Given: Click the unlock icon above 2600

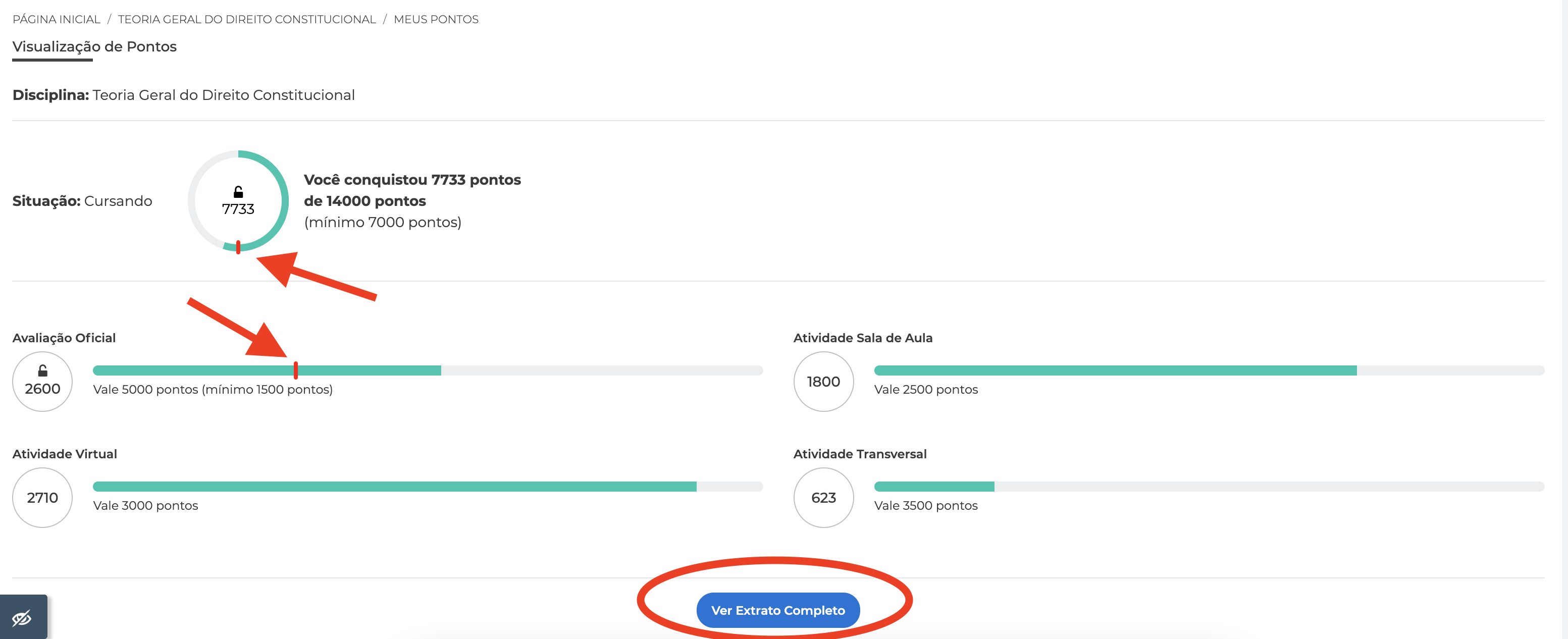Looking at the screenshot, I should click(x=42, y=370).
